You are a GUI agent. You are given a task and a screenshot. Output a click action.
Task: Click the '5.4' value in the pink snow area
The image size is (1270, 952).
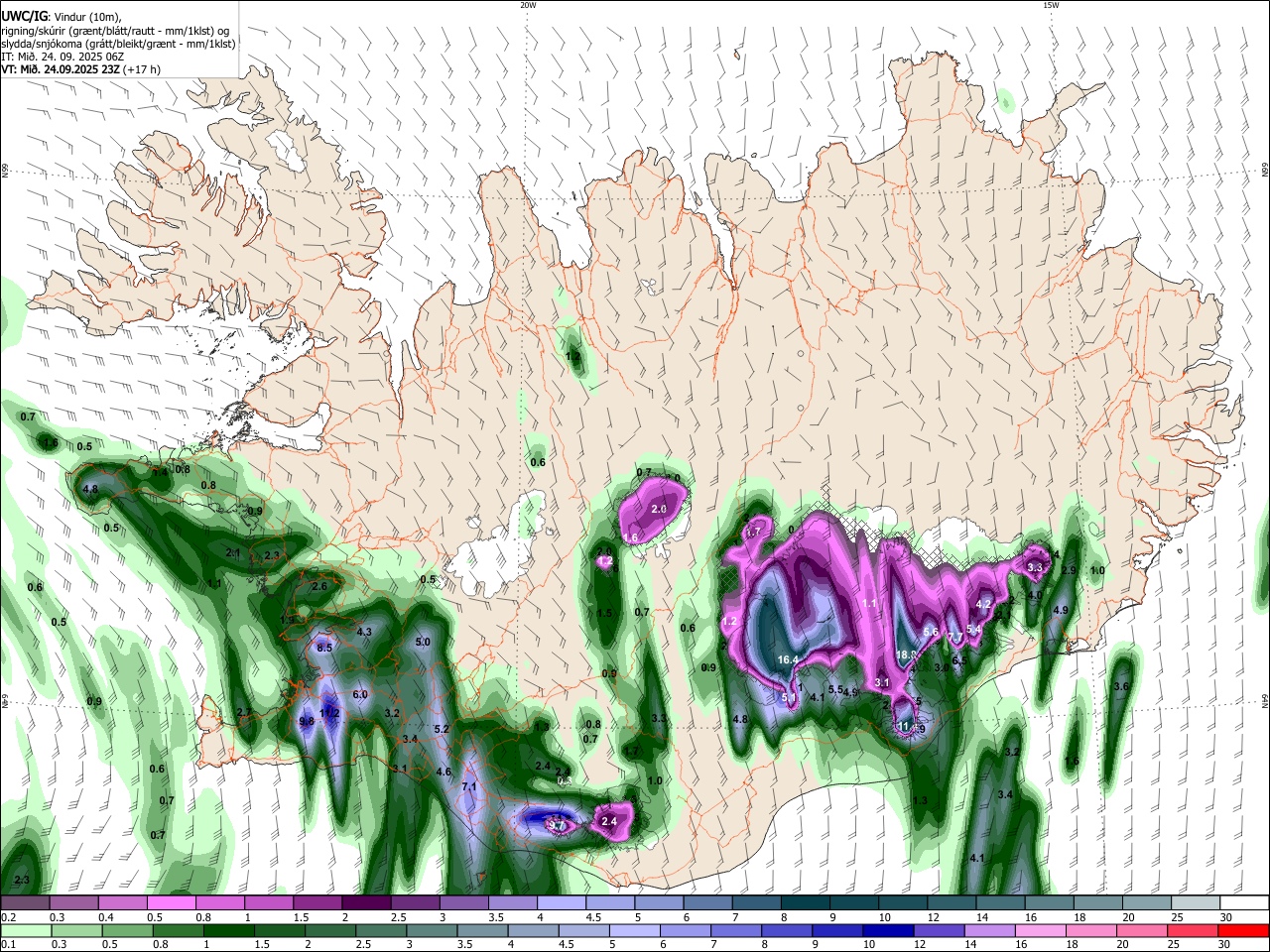[973, 629]
